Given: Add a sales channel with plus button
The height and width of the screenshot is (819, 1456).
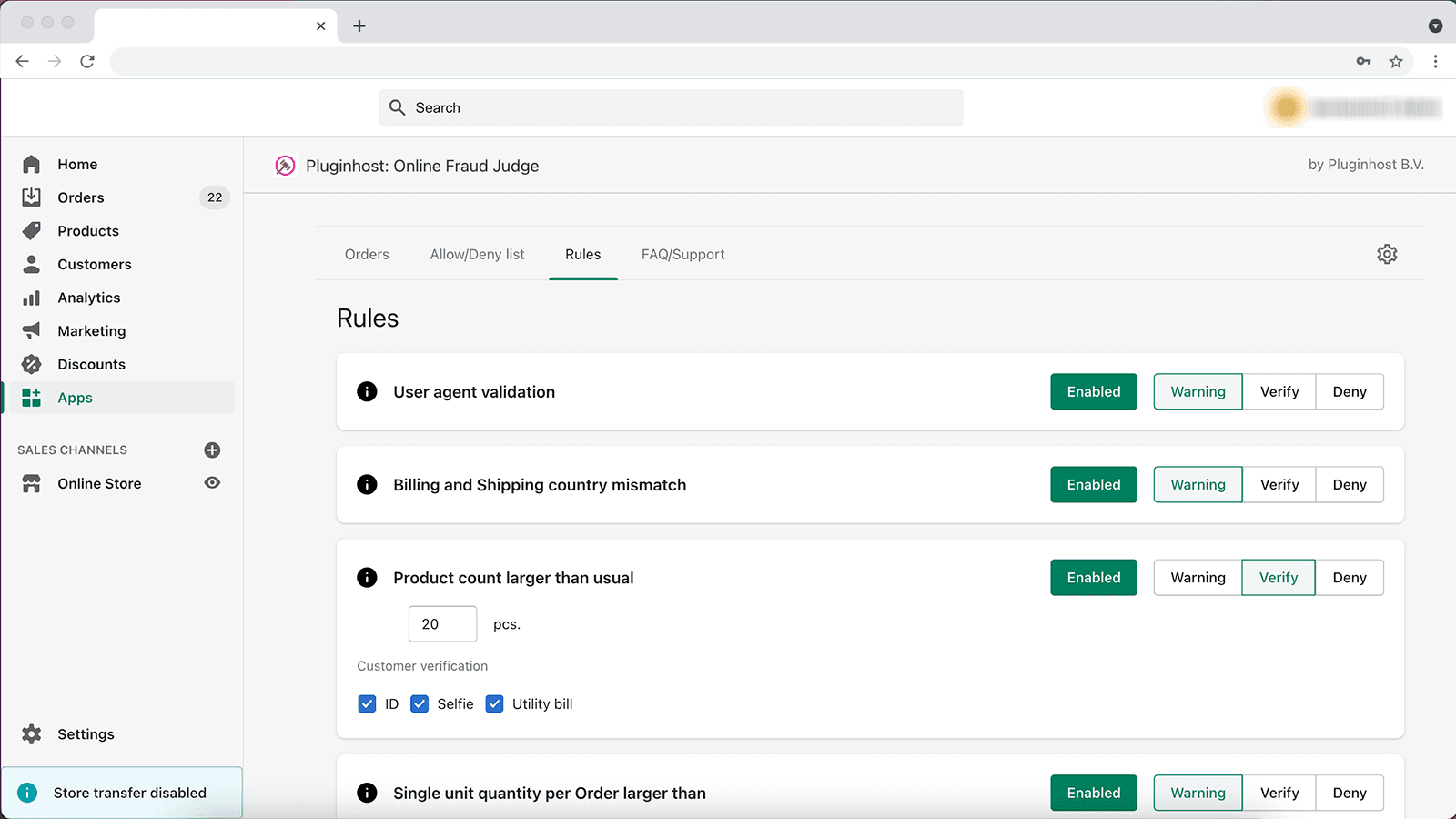Looking at the screenshot, I should [212, 450].
